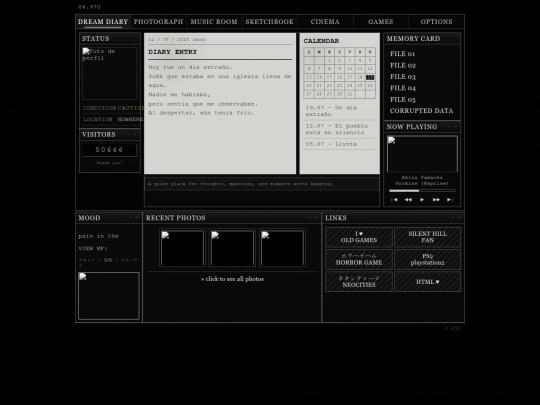
Task: Play the Promise (Reprise) track
Action: (422, 200)
